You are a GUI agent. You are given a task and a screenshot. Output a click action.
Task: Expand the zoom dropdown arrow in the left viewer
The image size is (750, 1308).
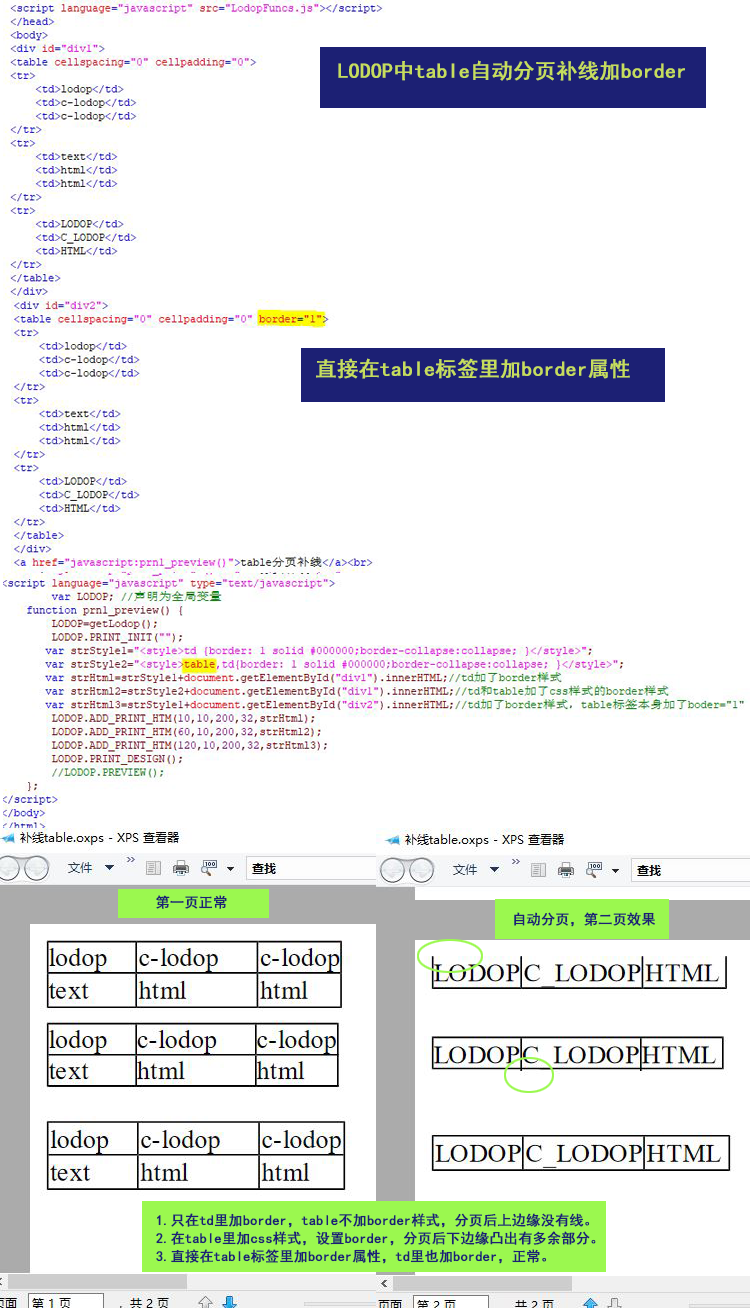(230, 869)
